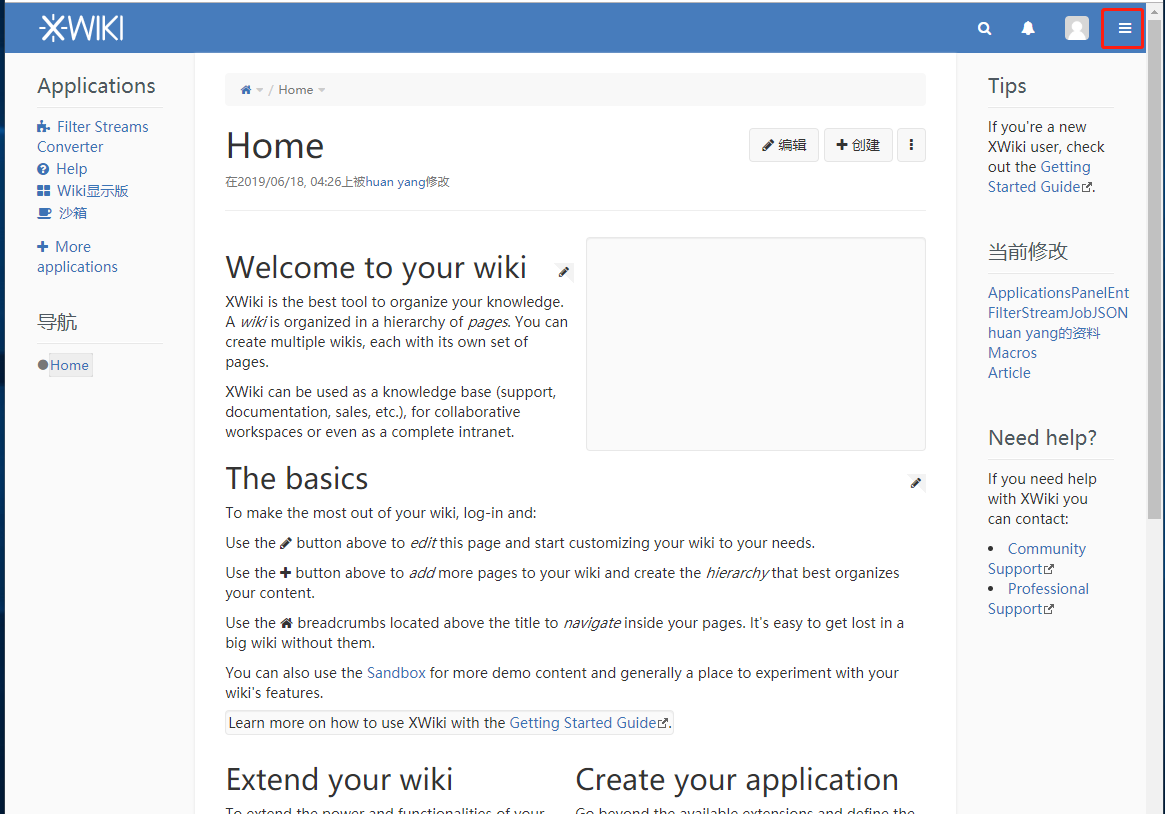Screen dimensions: 1165x814
Task: Click the 导航 panel heading
Action: (x=57, y=322)
